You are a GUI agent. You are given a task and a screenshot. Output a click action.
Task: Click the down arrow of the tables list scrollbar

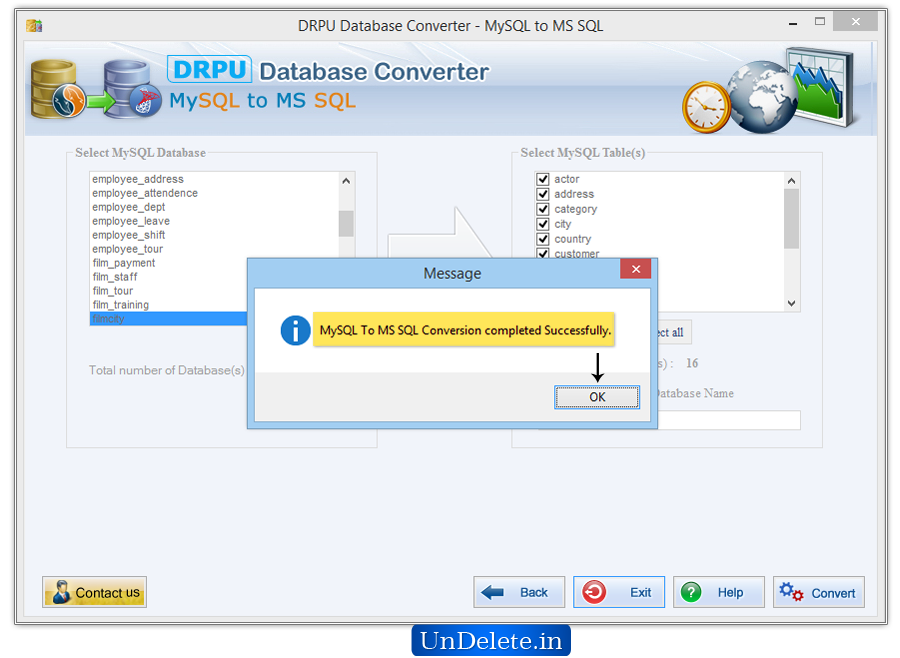click(792, 303)
